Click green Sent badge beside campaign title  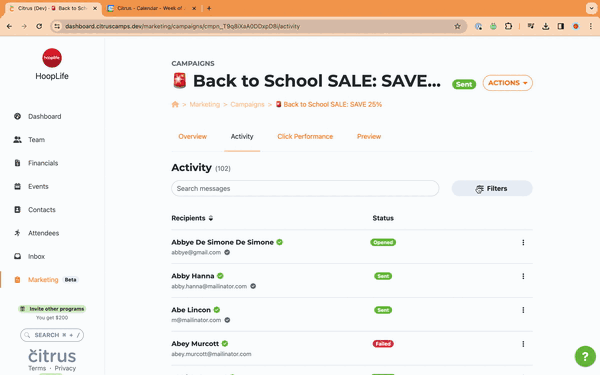tap(464, 84)
